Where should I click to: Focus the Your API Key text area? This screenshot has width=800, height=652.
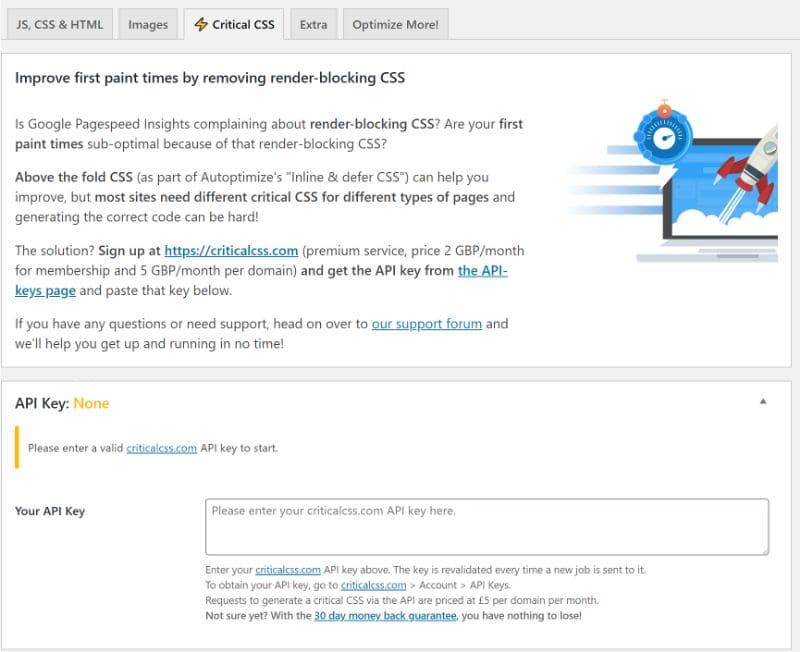(x=486, y=526)
